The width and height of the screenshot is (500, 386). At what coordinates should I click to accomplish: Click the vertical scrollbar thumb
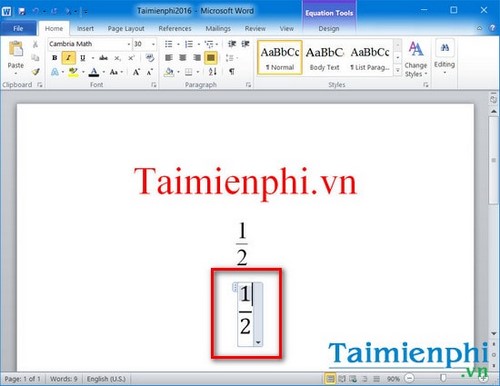pyautogui.click(x=494, y=161)
